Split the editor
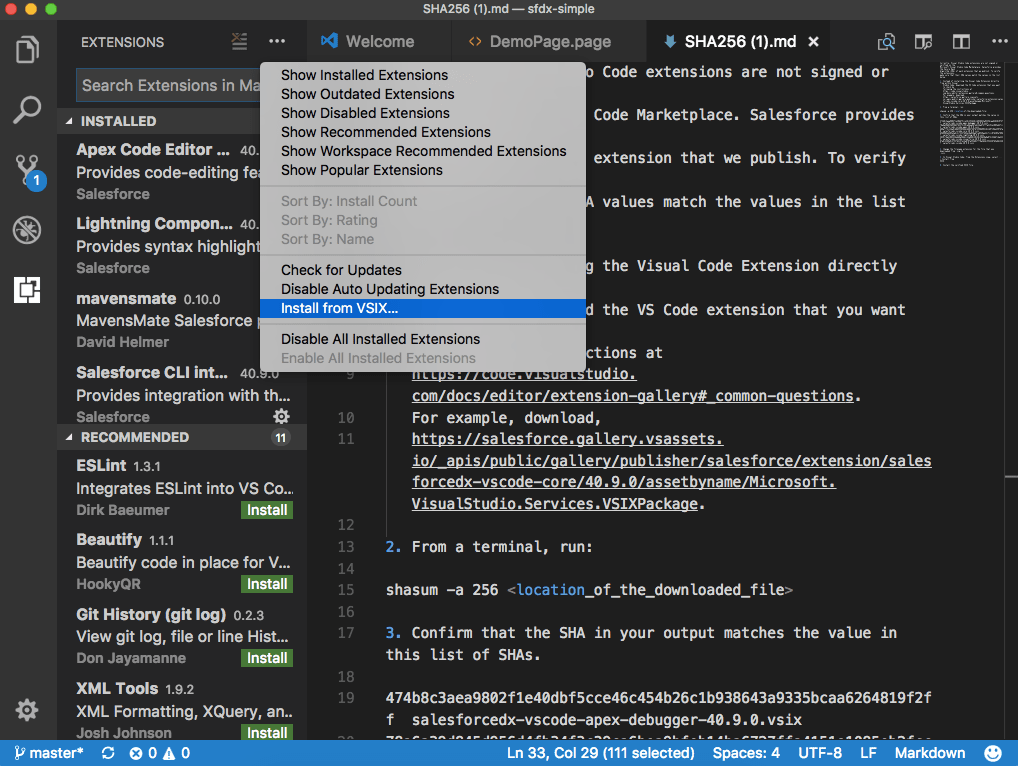 [x=961, y=42]
